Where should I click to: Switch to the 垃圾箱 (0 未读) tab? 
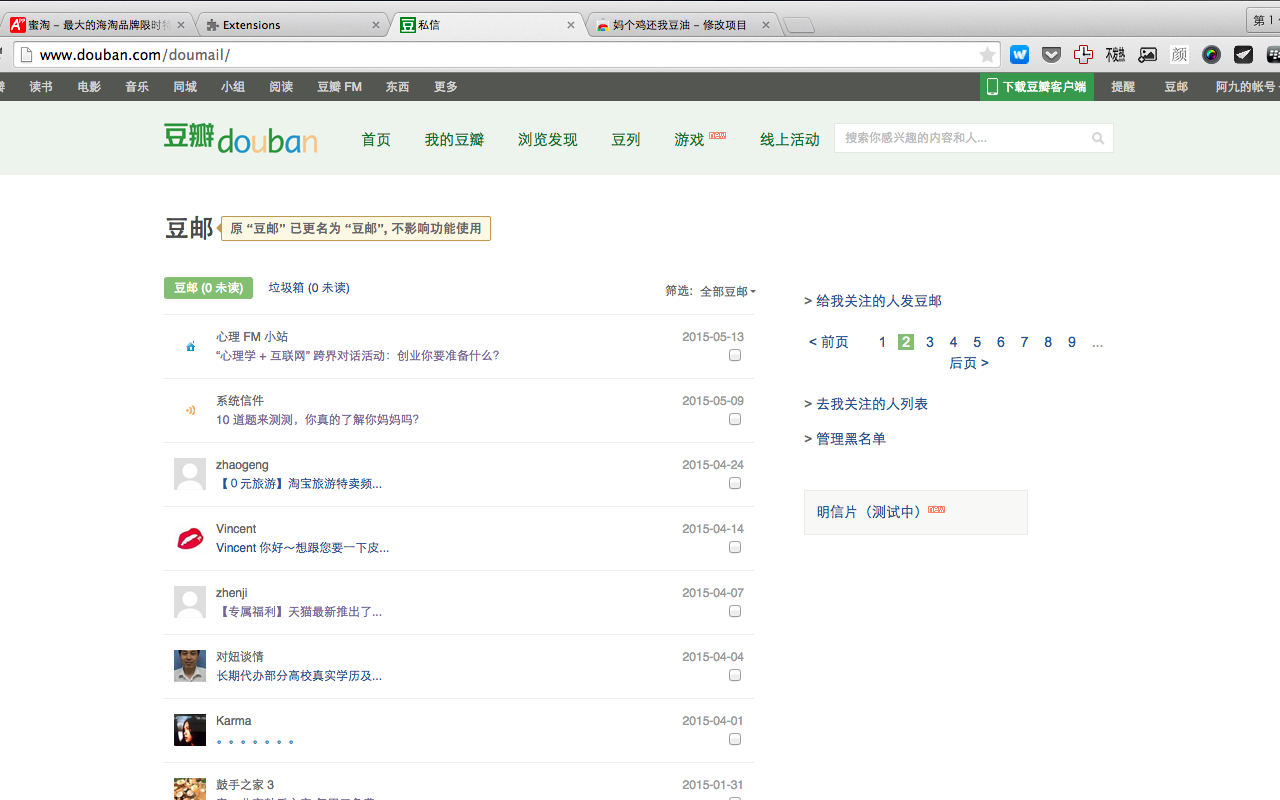point(309,288)
